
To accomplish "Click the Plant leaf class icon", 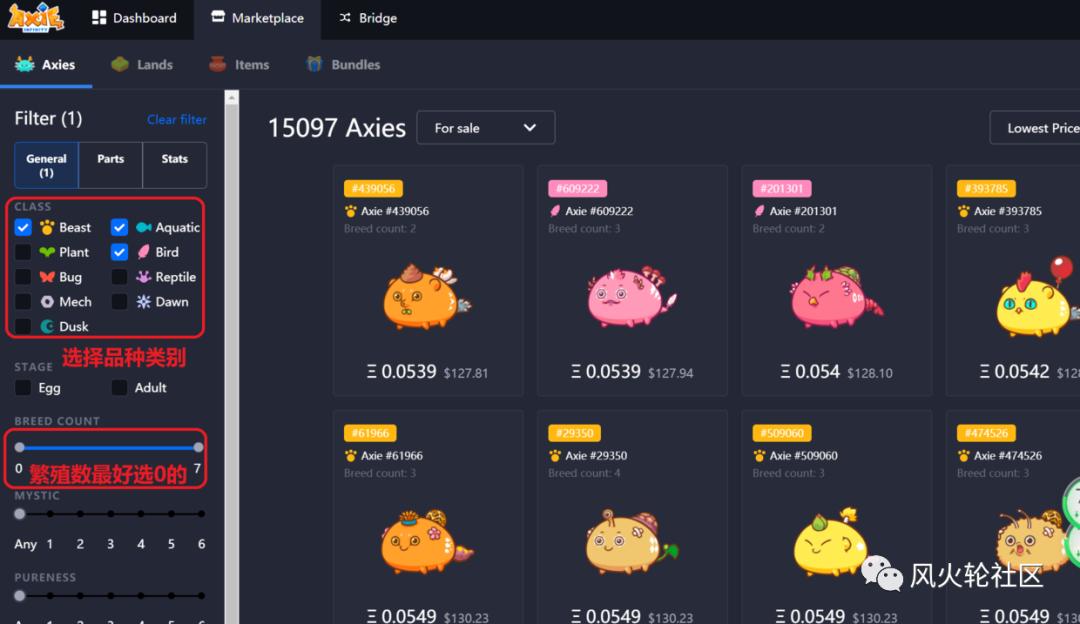I will (47, 252).
